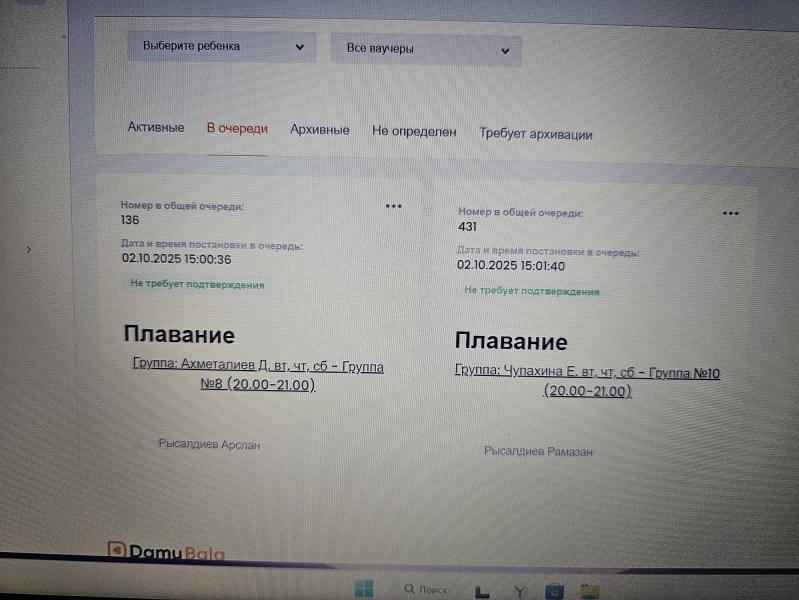Go to the 'Архивные' tab
799x600 pixels.
pos(319,130)
